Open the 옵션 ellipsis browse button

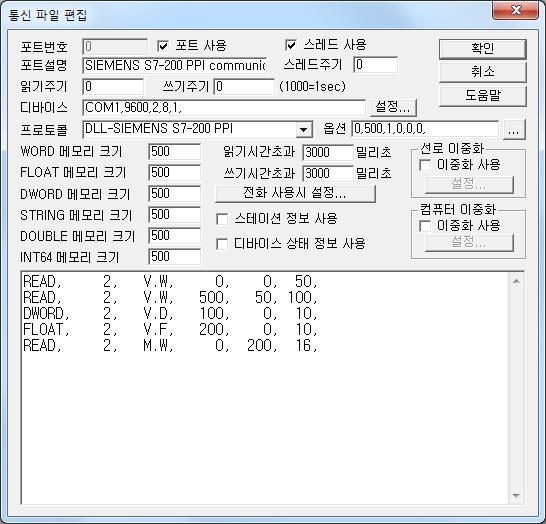[x=514, y=130]
